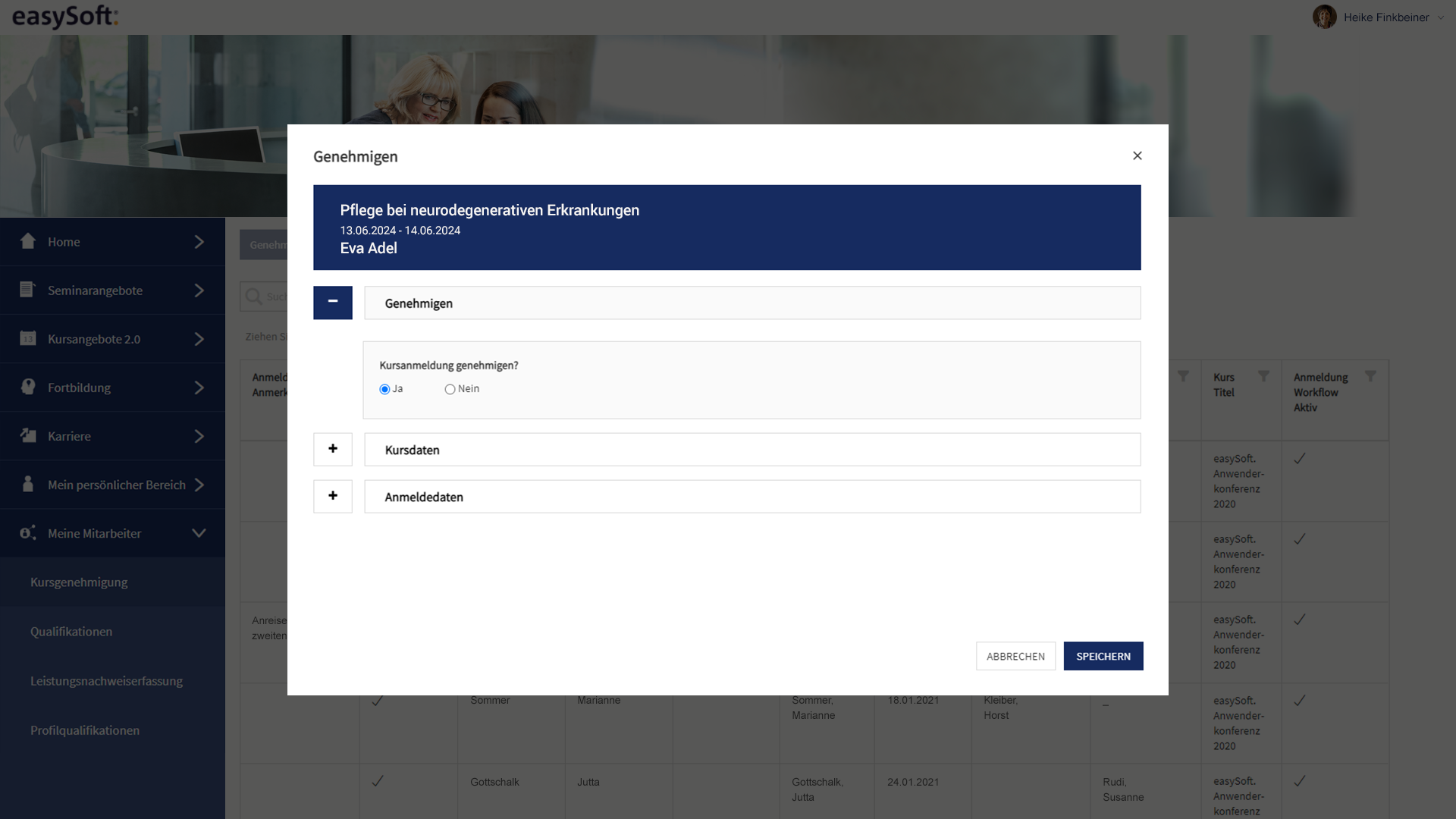Click the Speichern button
This screenshot has width=1456, height=819.
1103,656
